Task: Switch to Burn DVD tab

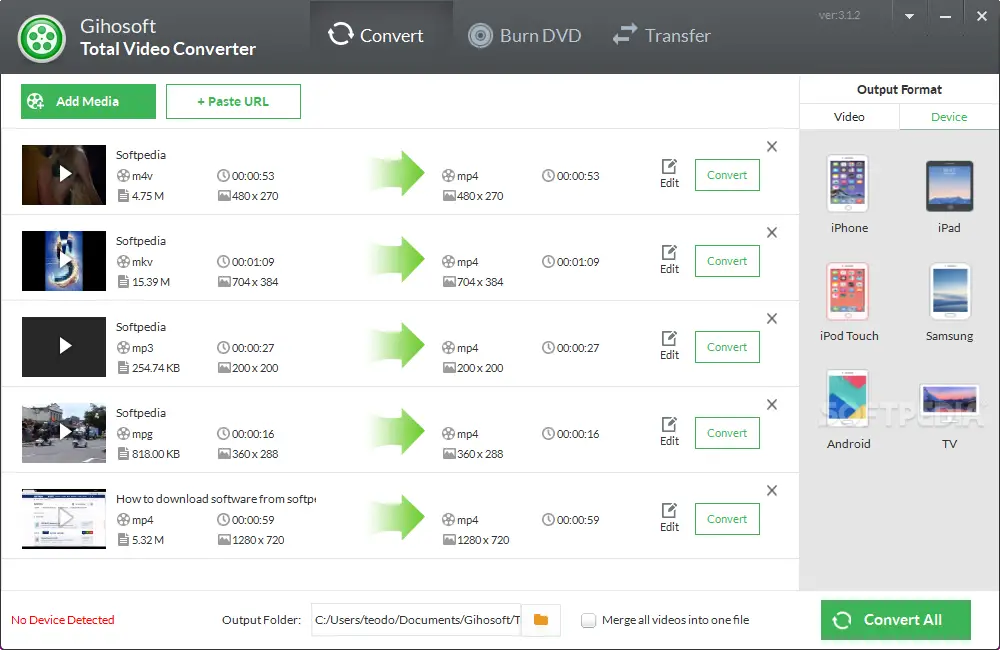Action: (x=525, y=36)
